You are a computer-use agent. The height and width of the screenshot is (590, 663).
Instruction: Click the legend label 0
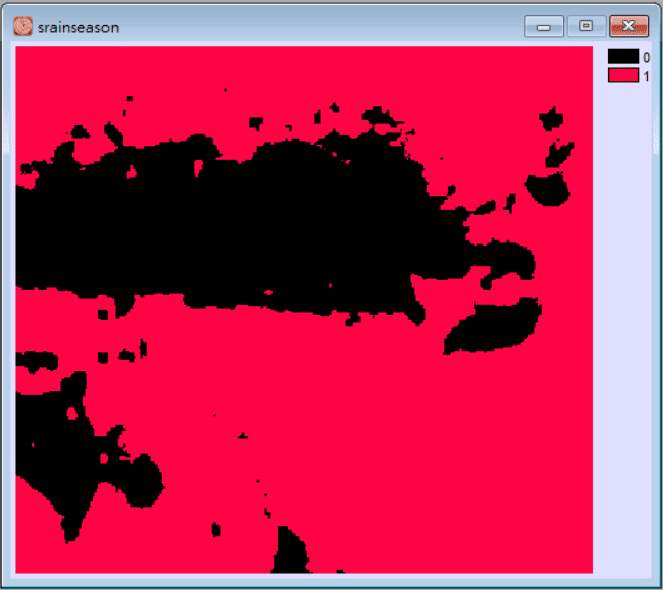pos(647,57)
